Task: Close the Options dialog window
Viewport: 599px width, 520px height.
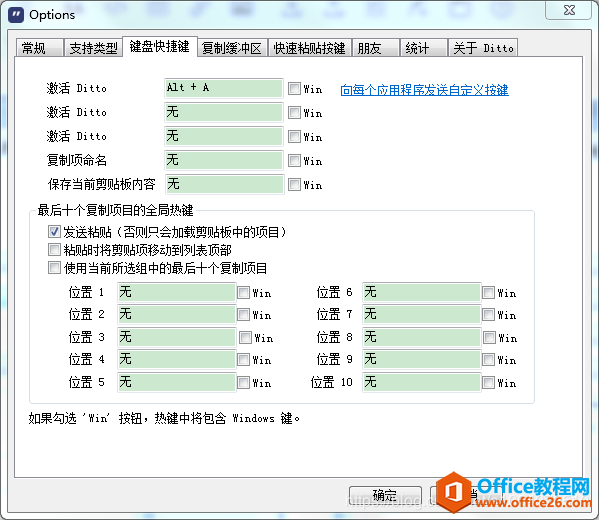Action: click(568, 10)
